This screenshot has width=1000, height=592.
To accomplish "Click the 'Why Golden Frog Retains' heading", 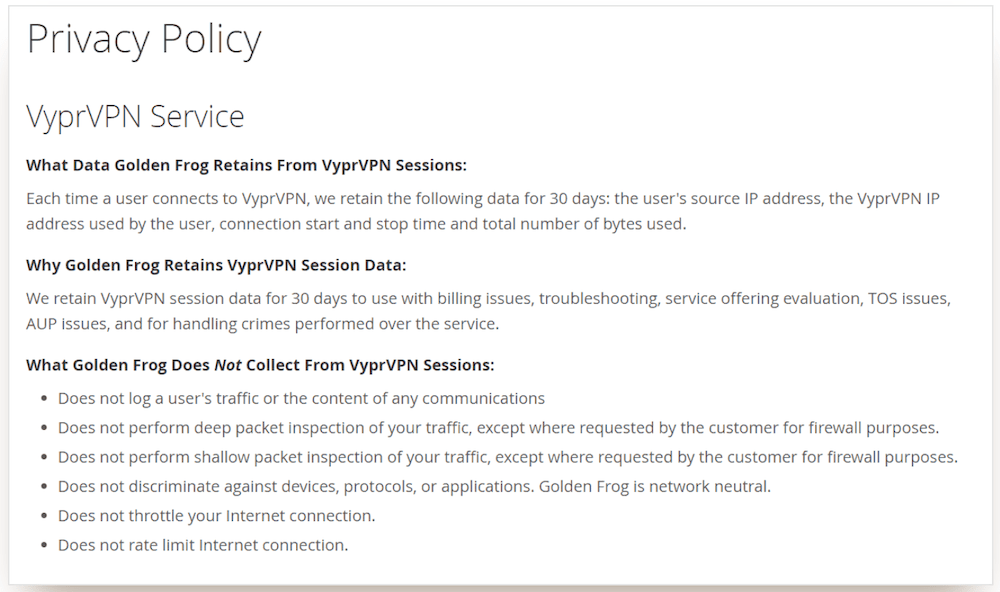I will 216,265.
